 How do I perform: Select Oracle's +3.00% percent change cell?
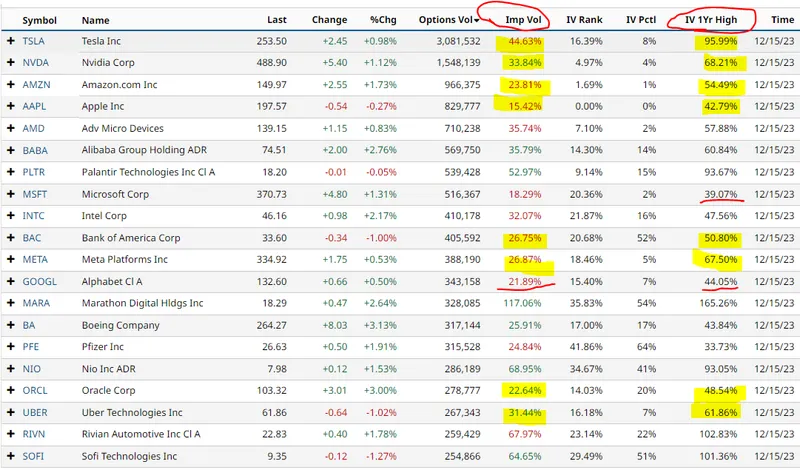click(380, 390)
